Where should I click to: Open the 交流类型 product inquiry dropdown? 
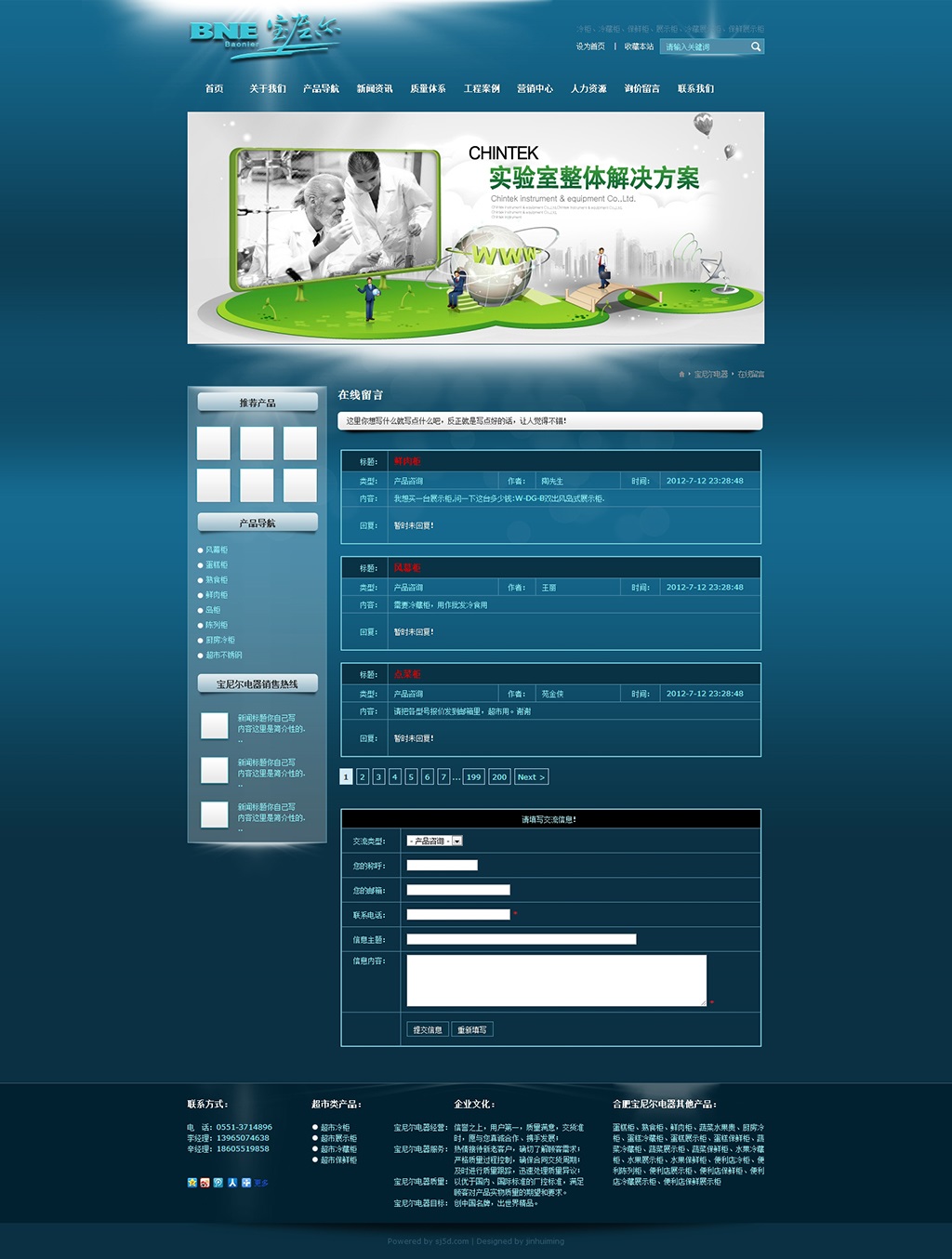(x=433, y=839)
